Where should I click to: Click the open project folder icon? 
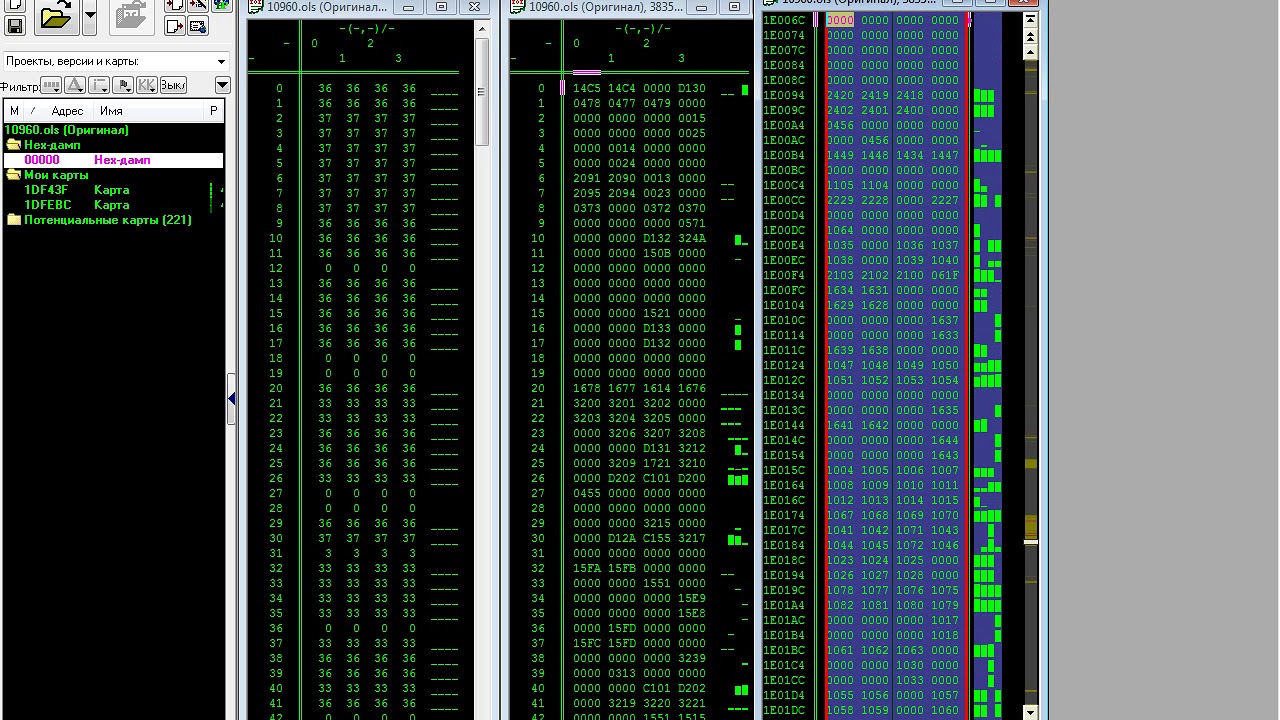point(56,17)
